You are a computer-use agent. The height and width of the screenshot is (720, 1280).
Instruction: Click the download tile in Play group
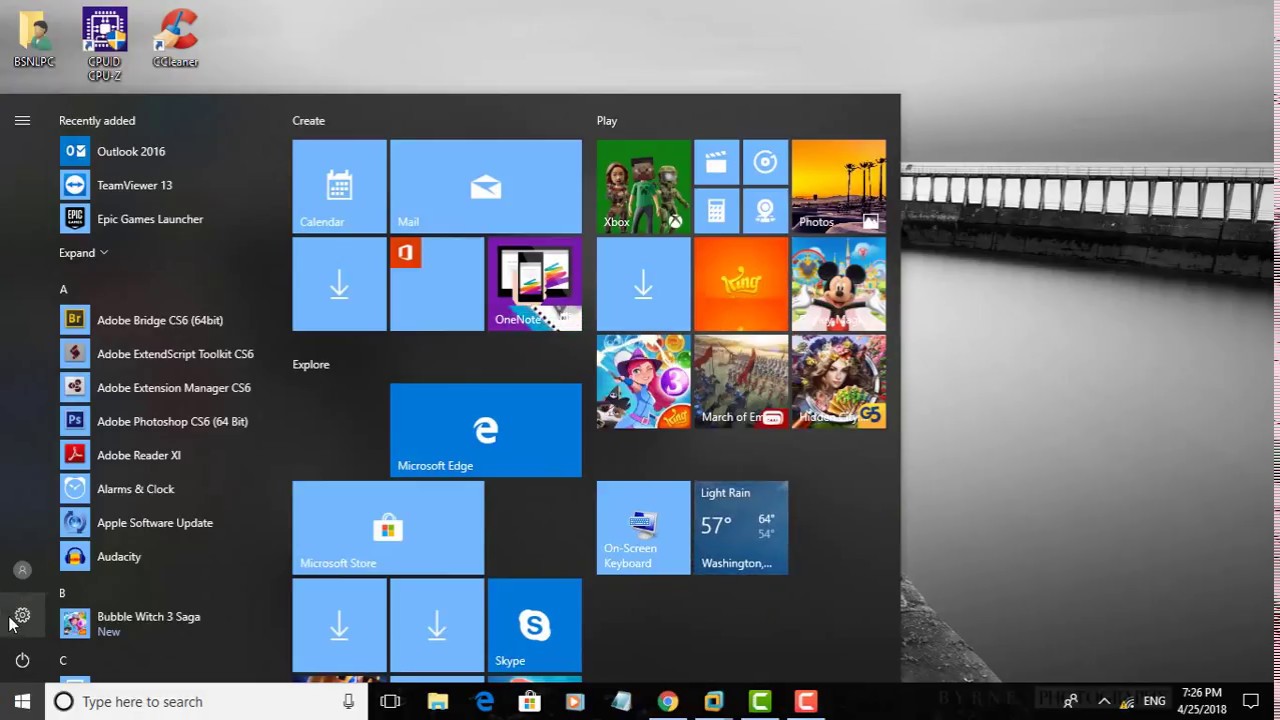point(644,284)
